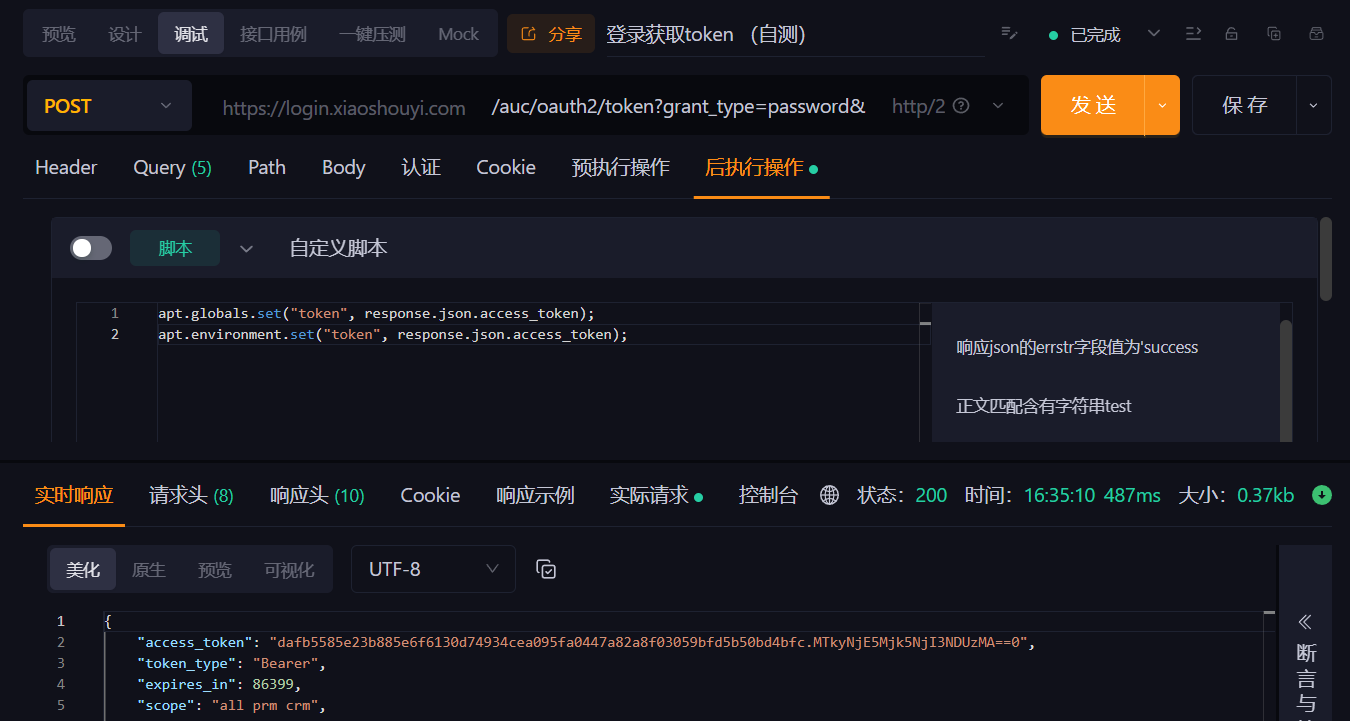Image resolution: width=1350 pixels, height=721 pixels.
Task: Insert snippet 正文匹配含有字符串test
Action: (1044, 406)
